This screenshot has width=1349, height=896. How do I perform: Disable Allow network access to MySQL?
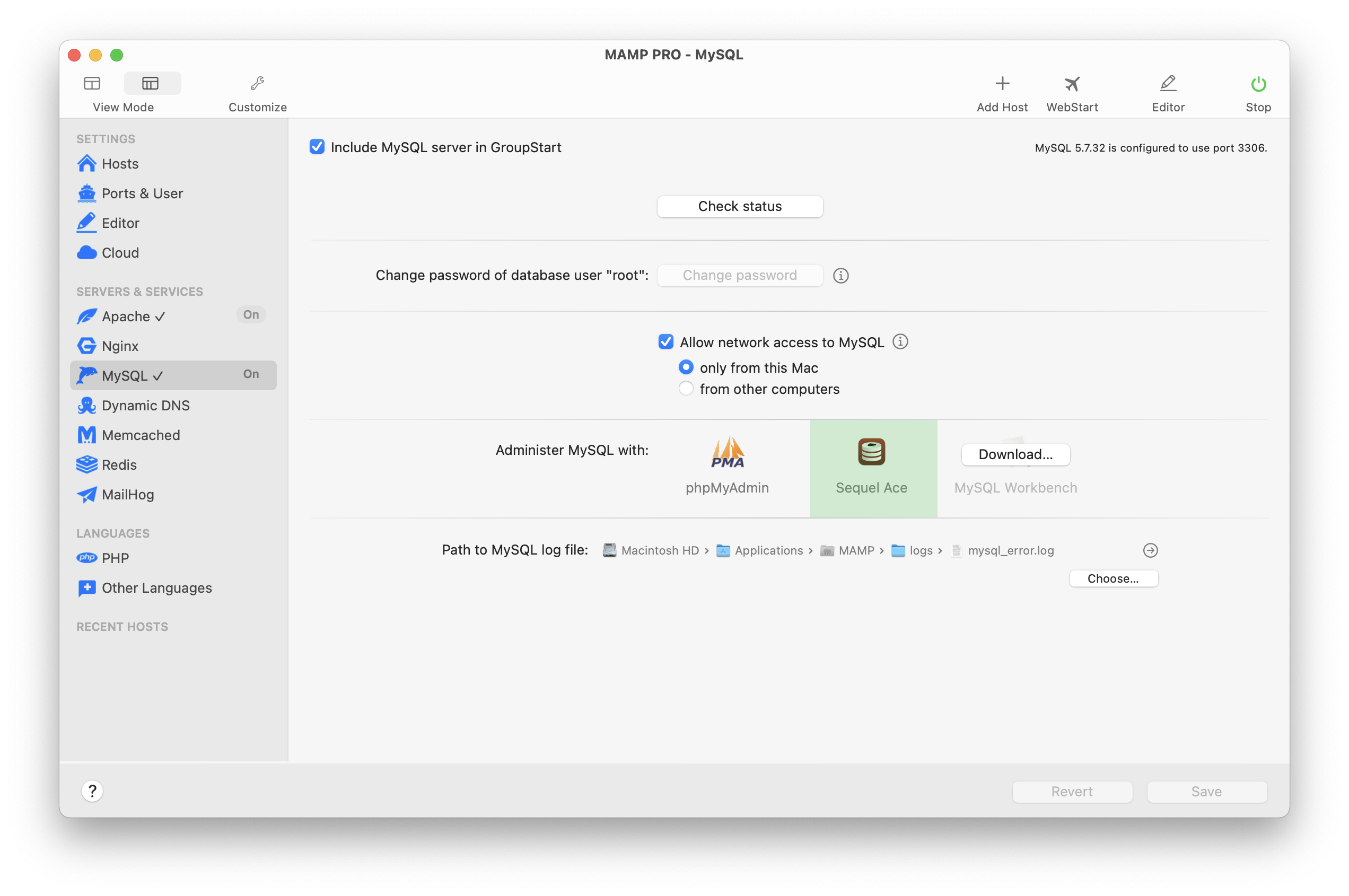click(x=665, y=342)
